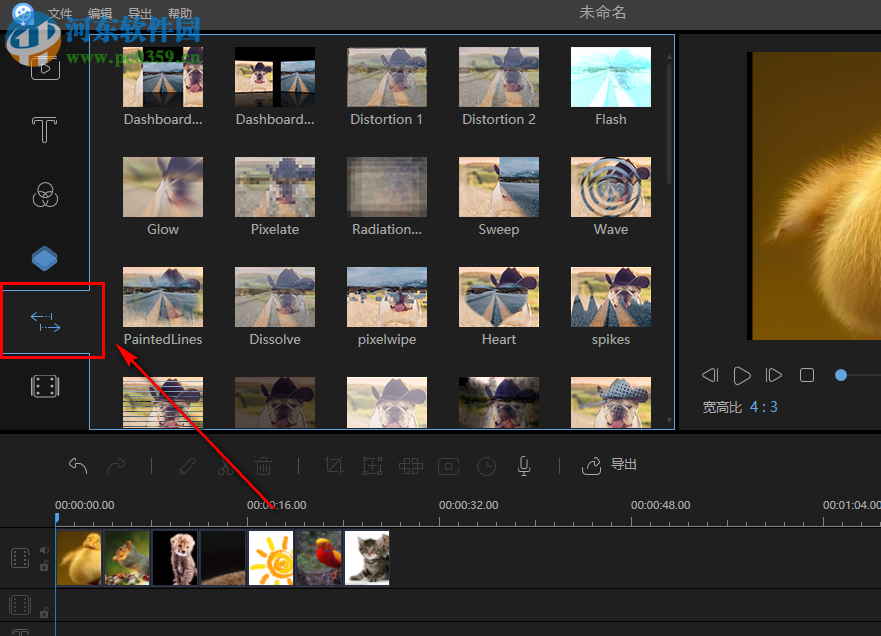Play the preview video
This screenshot has height=636, width=881.
click(x=742, y=375)
